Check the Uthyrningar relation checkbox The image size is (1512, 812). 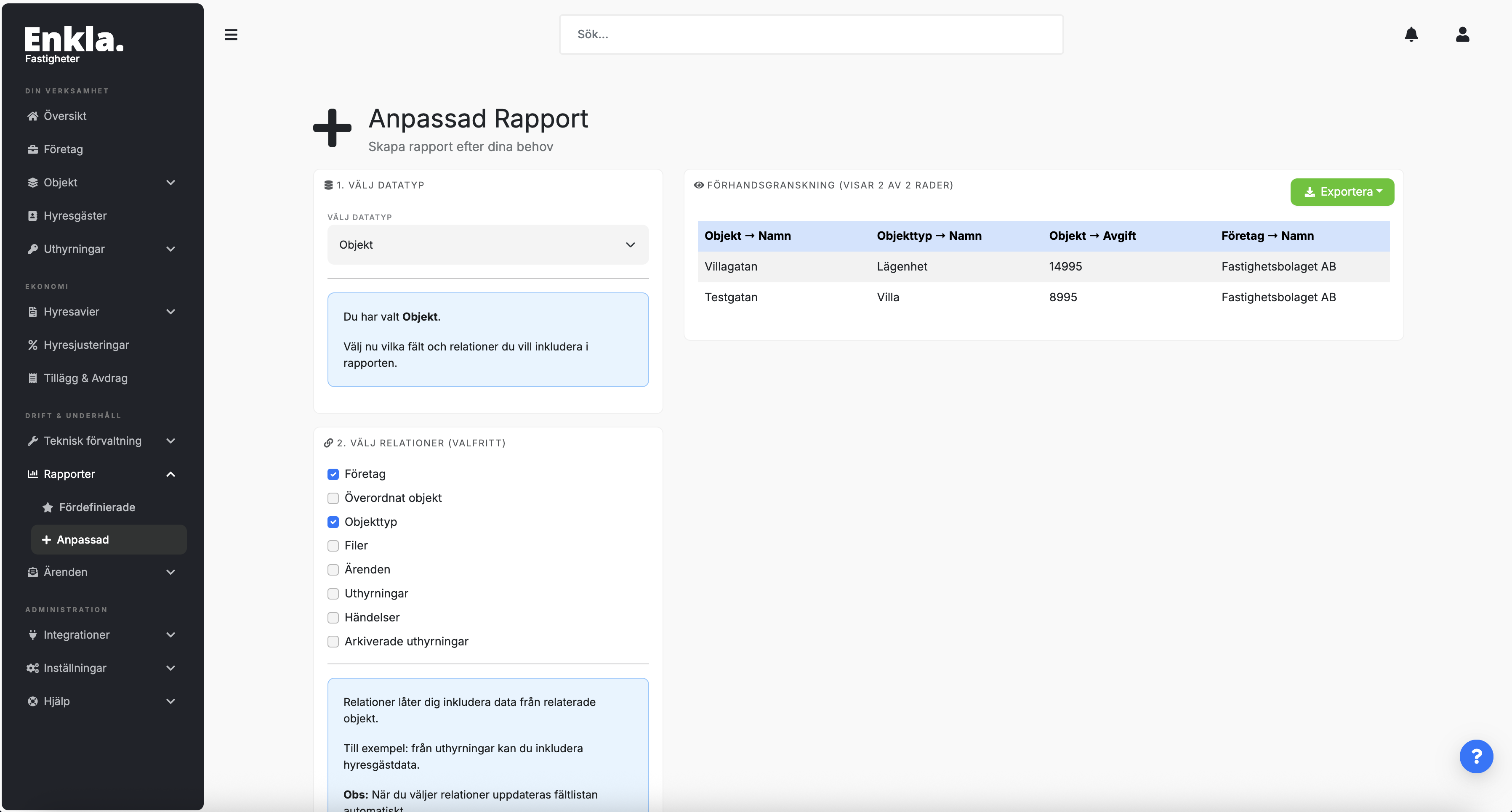pos(333,594)
